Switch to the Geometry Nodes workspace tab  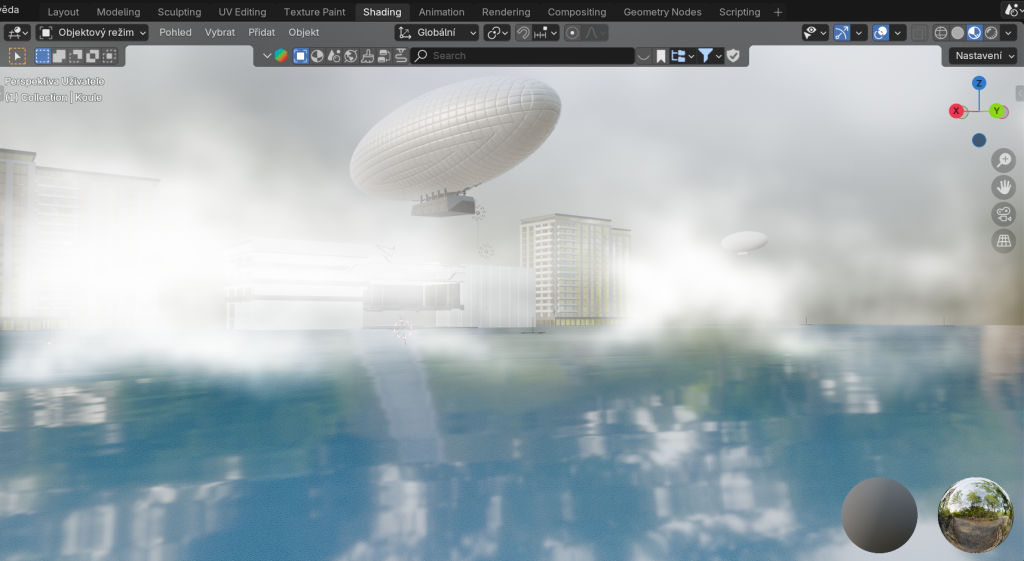tap(662, 12)
